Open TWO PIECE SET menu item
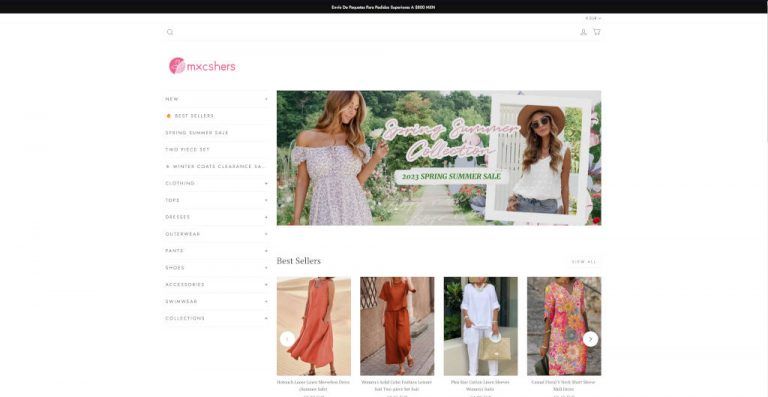This screenshot has width=768, height=397. pyautogui.click(x=188, y=150)
